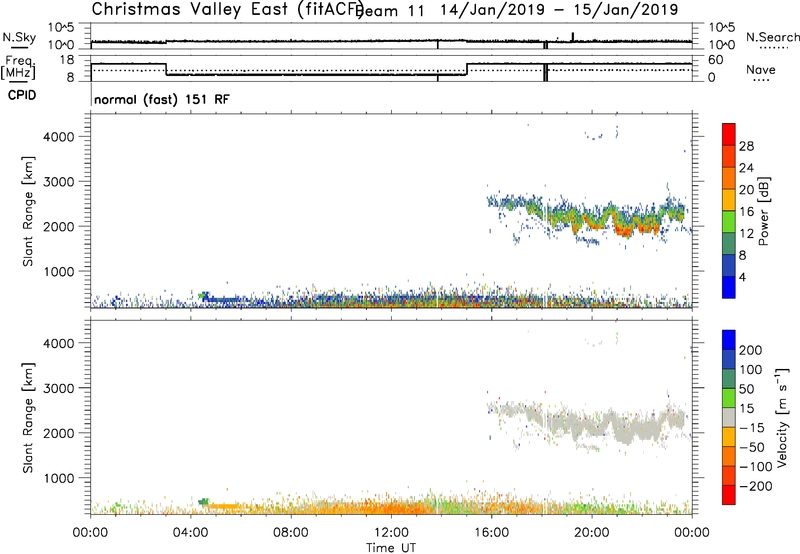The width and height of the screenshot is (800, 554).
Task: Click the '4000' slant range label of the power panel
Action: (58, 137)
